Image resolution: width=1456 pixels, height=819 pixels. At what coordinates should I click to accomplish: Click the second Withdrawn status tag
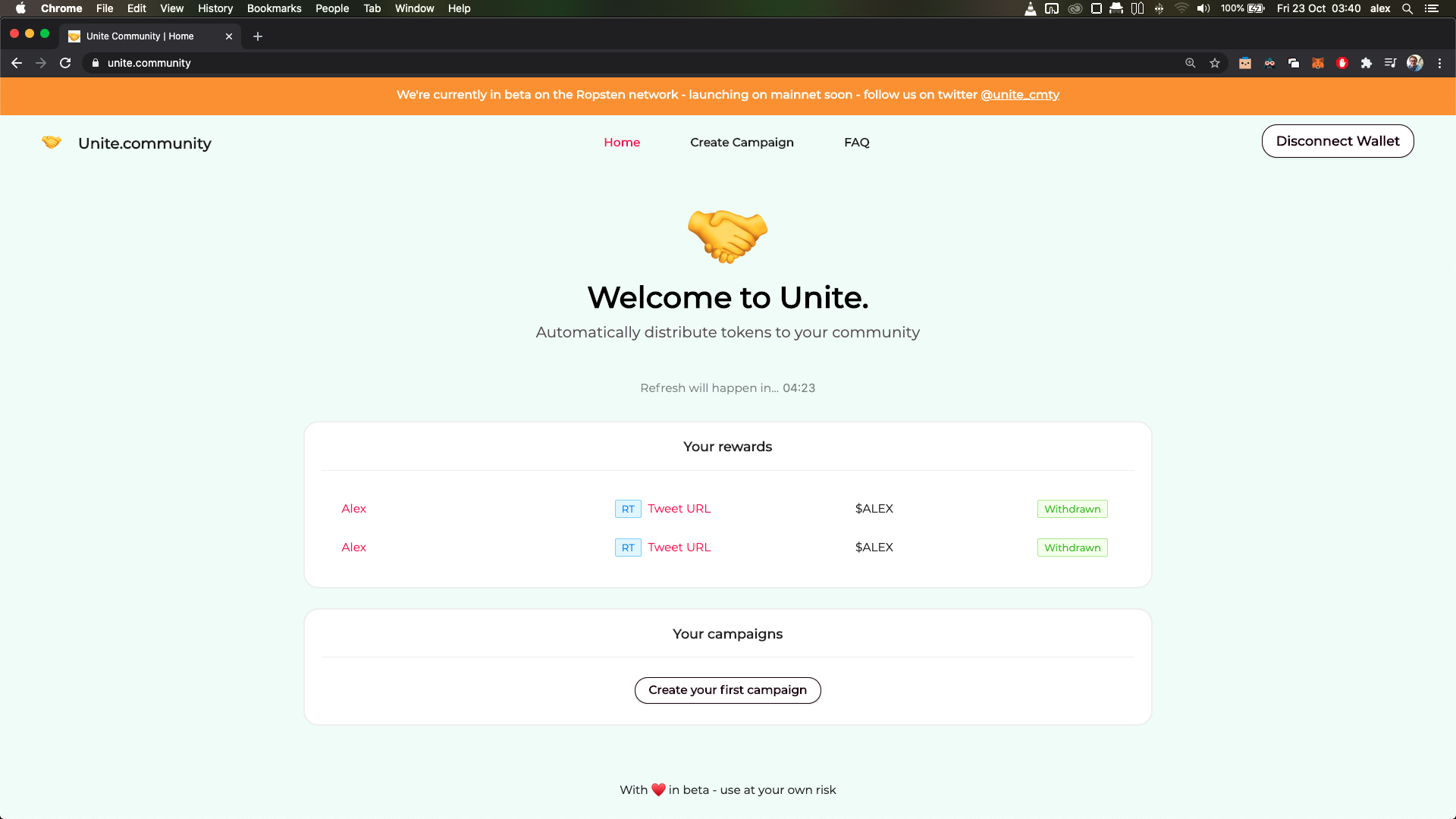click(1072, 548)
